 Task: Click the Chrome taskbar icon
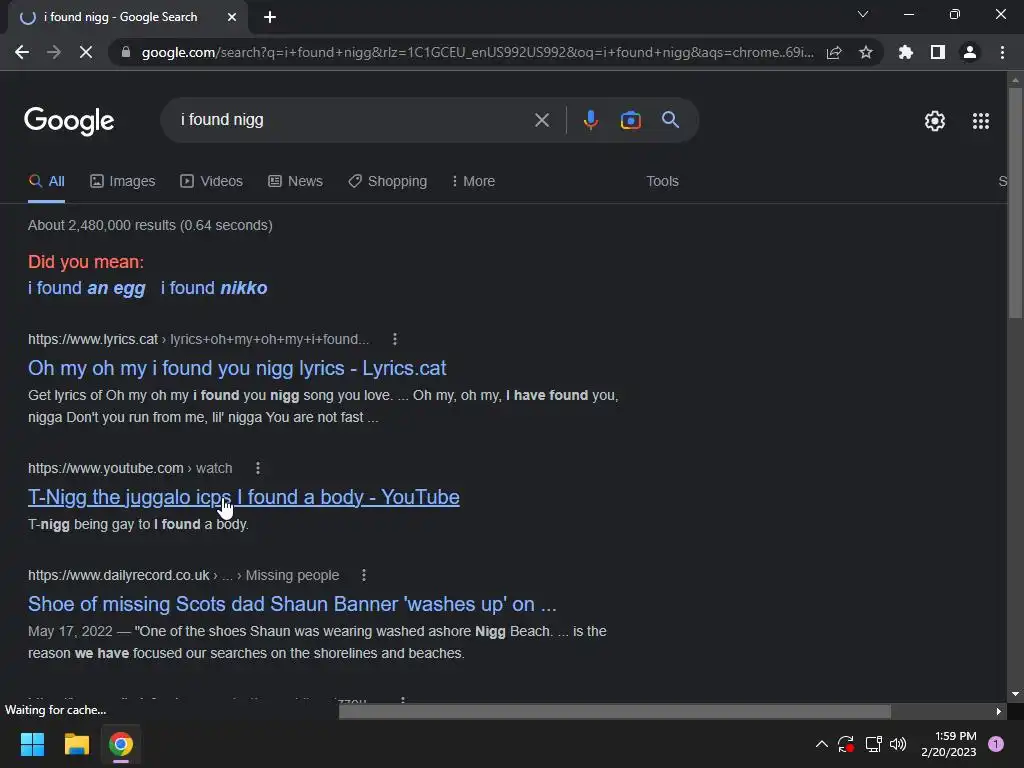pyautogui.click(x=121, y=744)
